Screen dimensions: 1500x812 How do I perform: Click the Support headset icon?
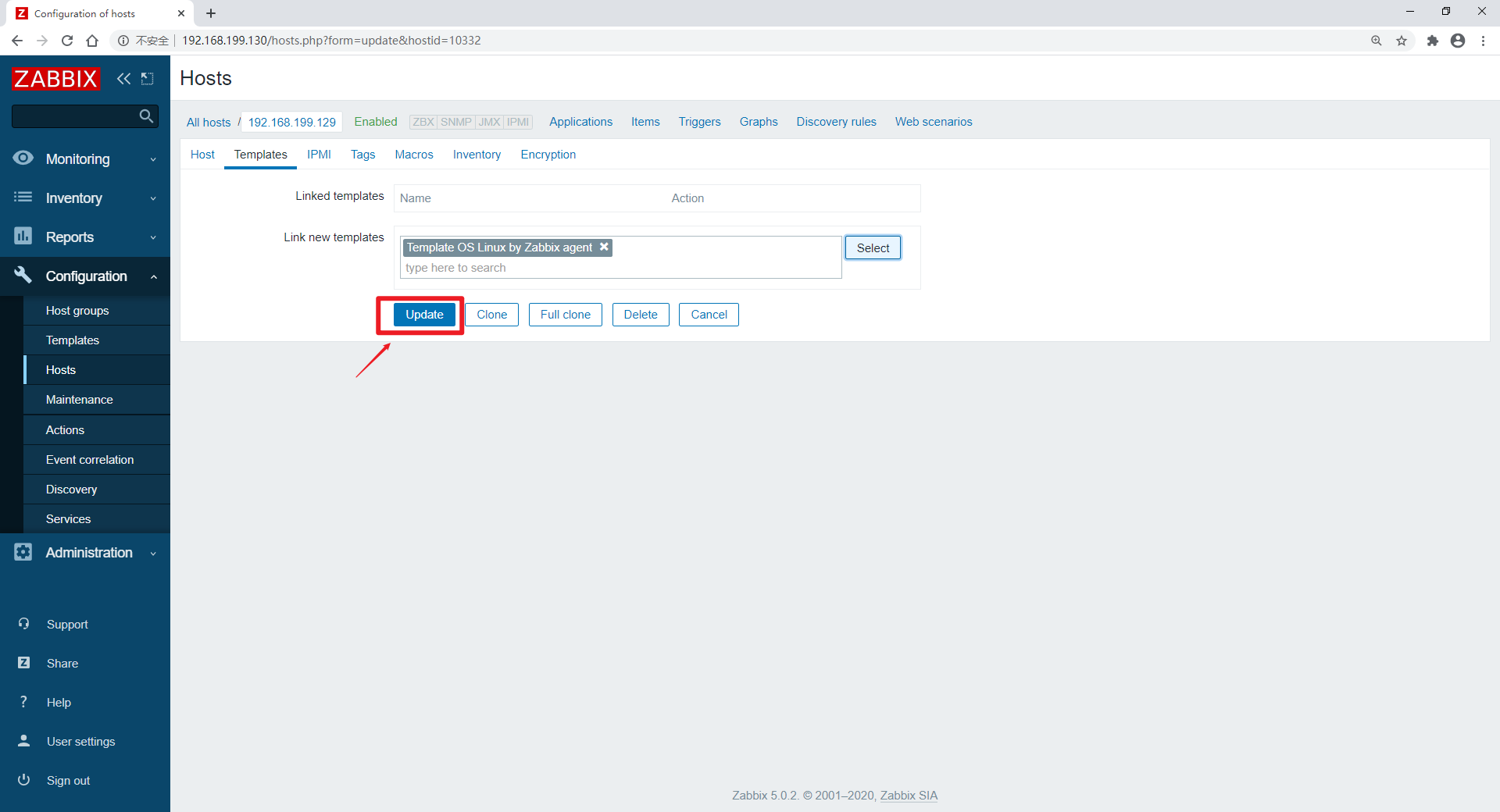[23, 624]
